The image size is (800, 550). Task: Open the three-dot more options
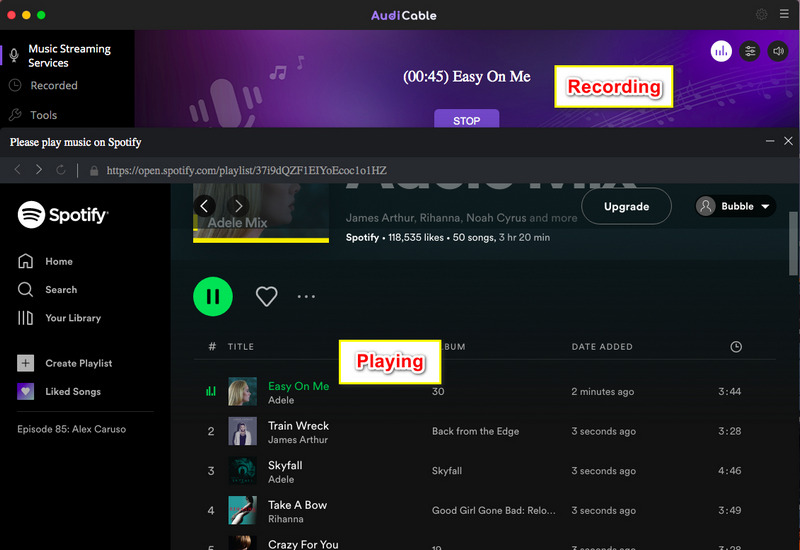(306, 296)
